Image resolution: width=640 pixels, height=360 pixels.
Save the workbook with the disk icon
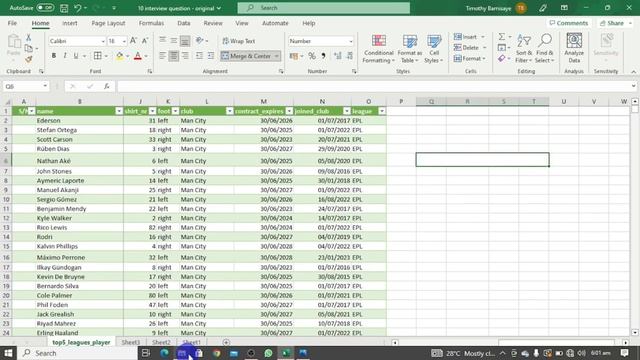tap(64, 8)
